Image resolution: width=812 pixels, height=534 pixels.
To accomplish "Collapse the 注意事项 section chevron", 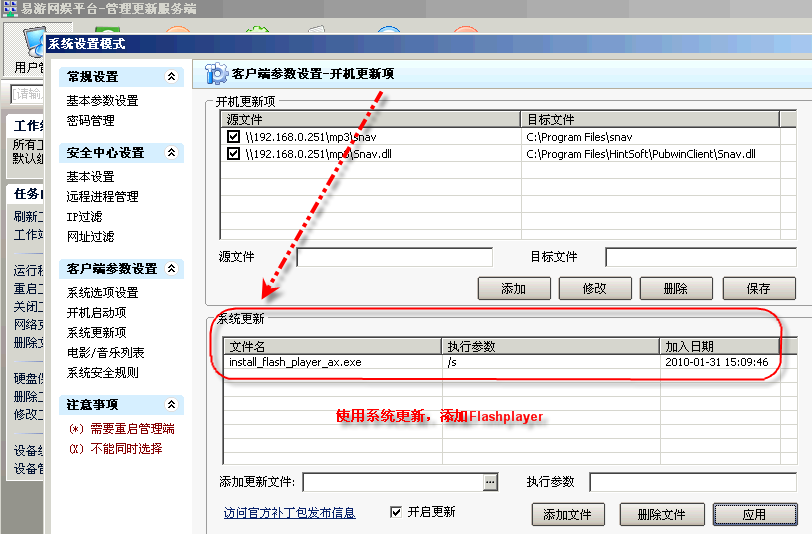I will [171, 404].
